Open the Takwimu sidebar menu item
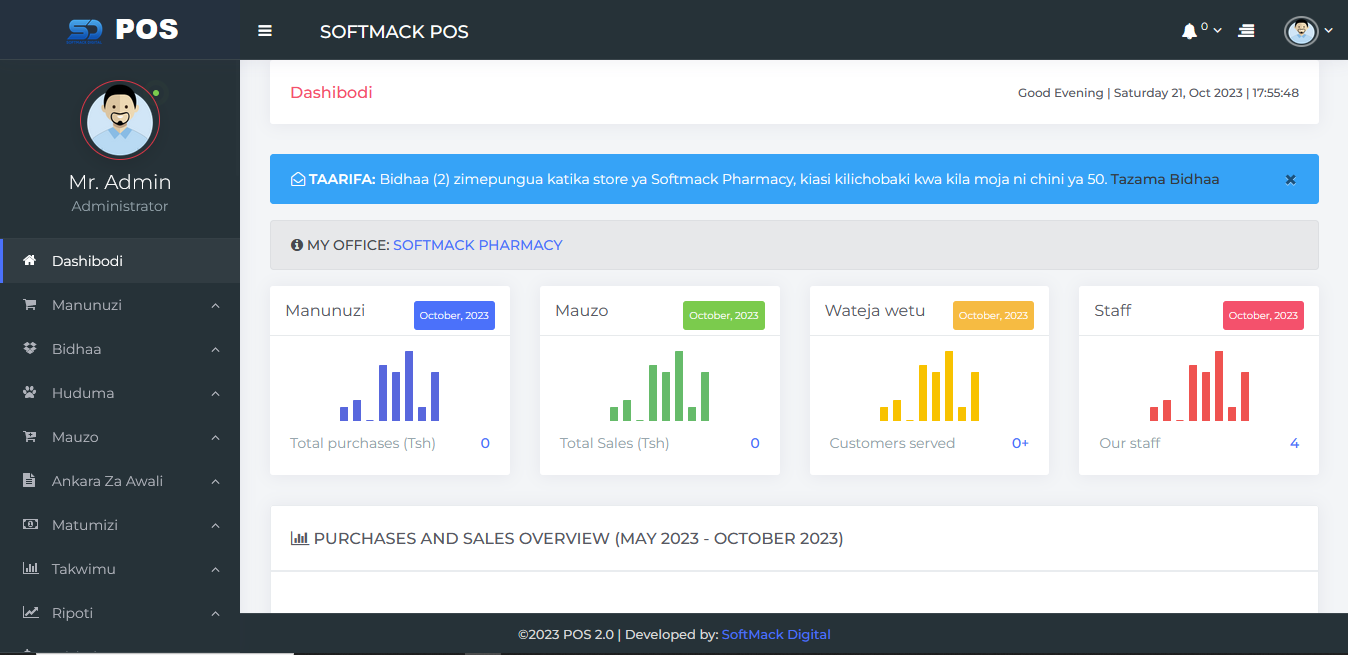Screen dimensions: 1348x655 [84, 569]
